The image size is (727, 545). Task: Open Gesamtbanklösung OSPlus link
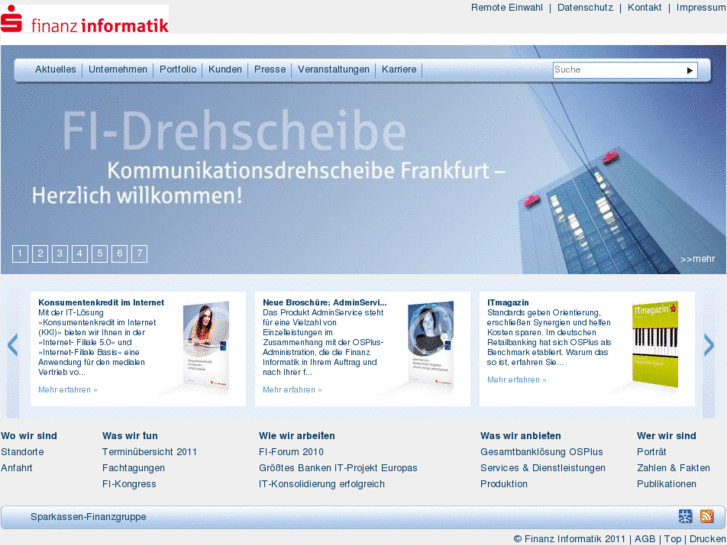click(542, 452)
